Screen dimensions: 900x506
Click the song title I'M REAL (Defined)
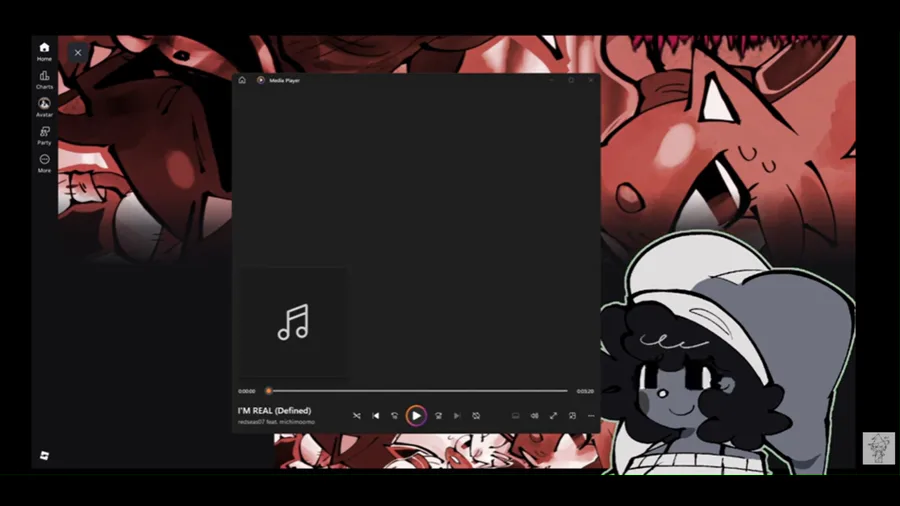point(274,411)
